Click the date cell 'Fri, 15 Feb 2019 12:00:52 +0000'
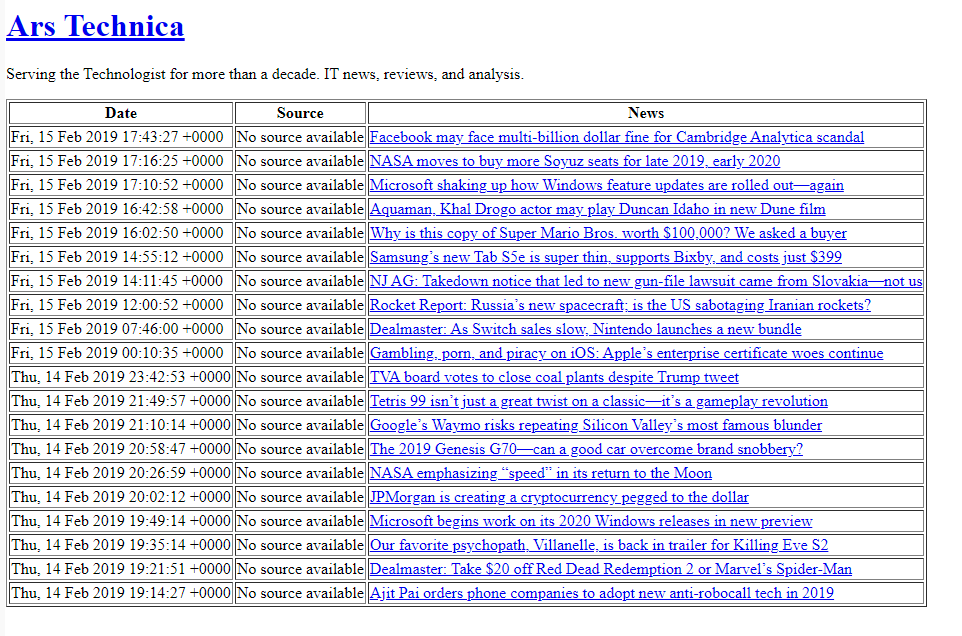This screenshot has width=962, height=636. tap(121, 304)
